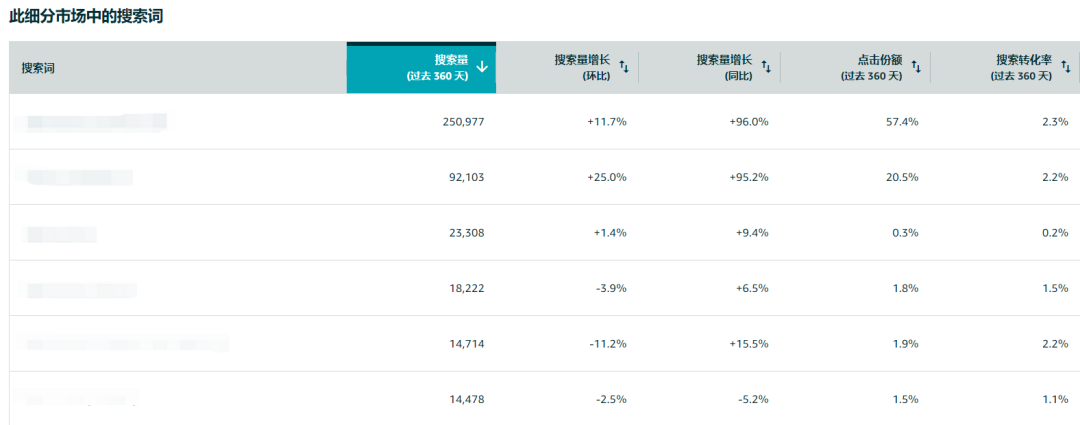Click the -11.2% growth value cell
1080x425 pixels.
pyautogui.click(x=606, y=344)
